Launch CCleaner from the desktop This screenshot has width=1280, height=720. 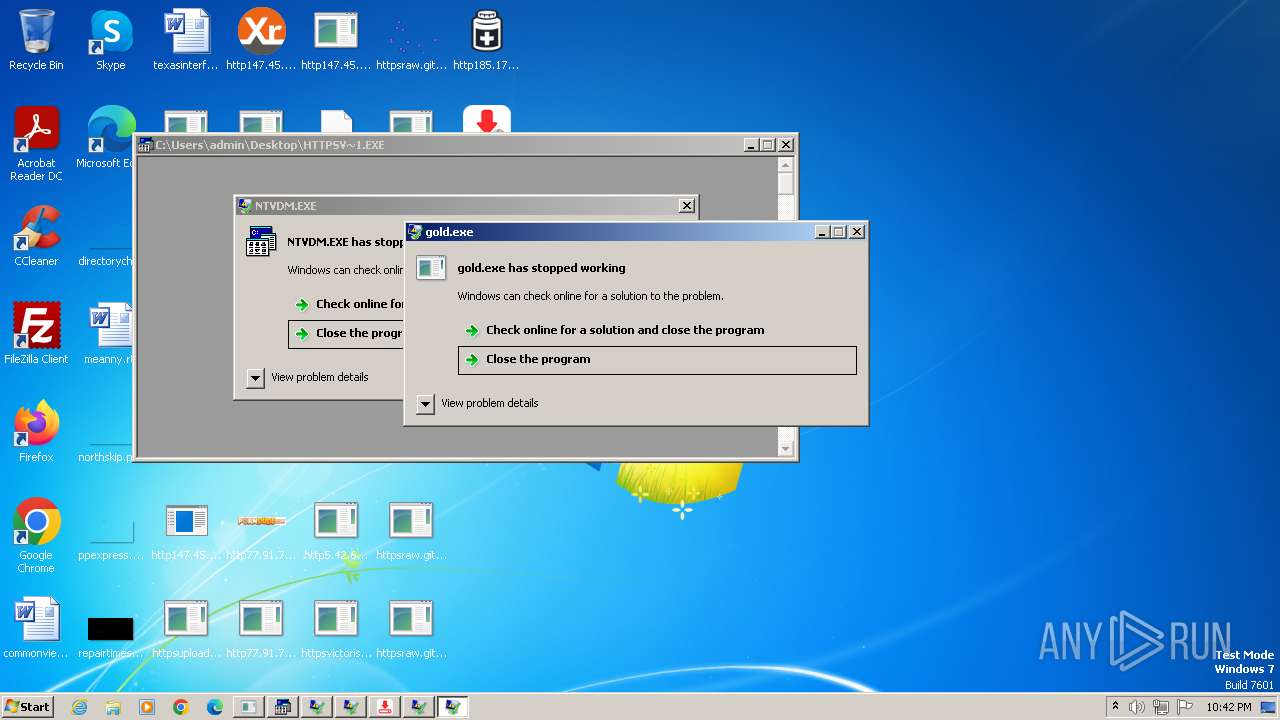(36, 236)
